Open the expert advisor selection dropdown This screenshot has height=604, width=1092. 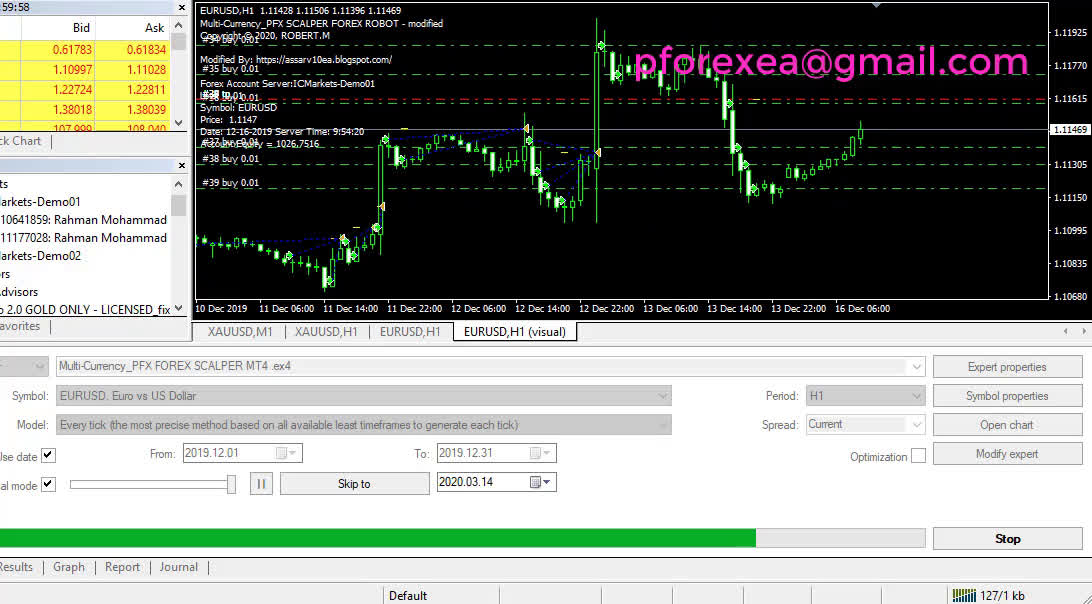(x=916, y=367)
